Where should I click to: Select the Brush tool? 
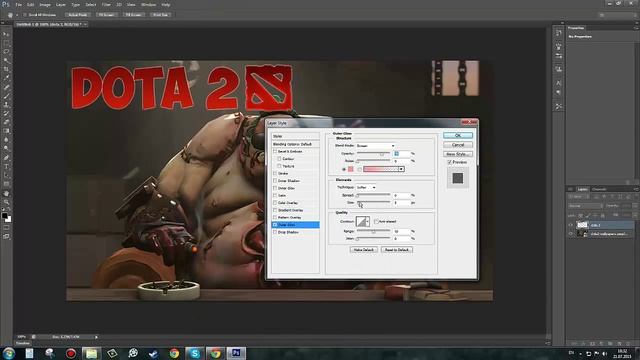(x=6, y=96)
